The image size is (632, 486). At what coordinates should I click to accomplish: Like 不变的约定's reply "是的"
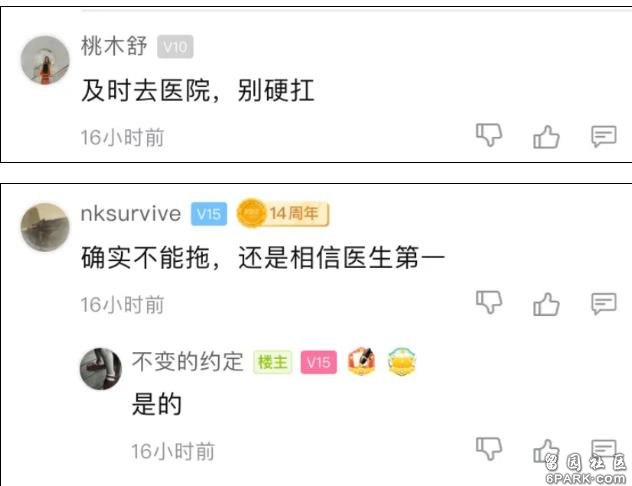coord(546,451)
